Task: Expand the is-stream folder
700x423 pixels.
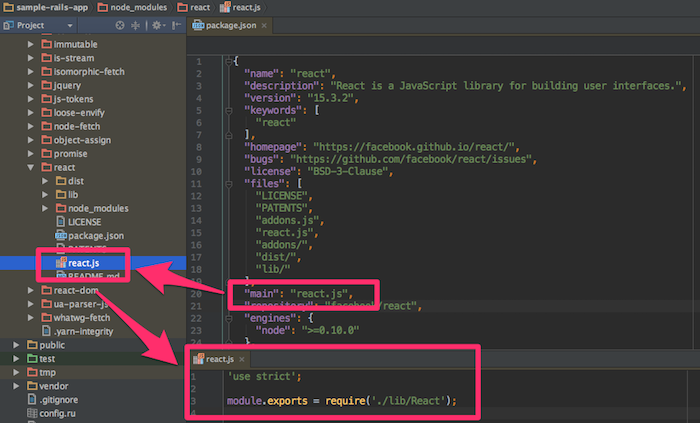Action: pos(30,58)
